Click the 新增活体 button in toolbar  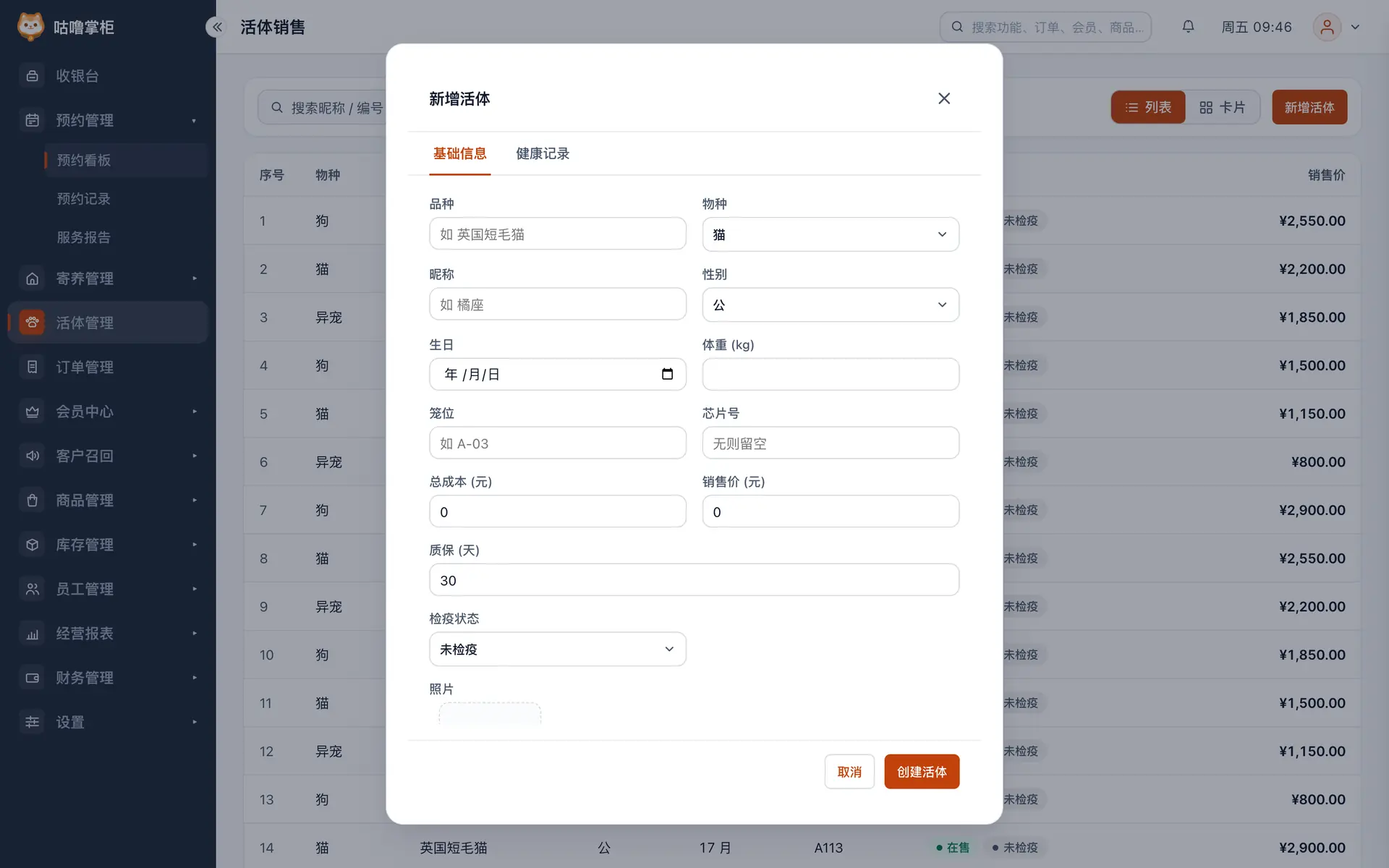click(1309, 107)
